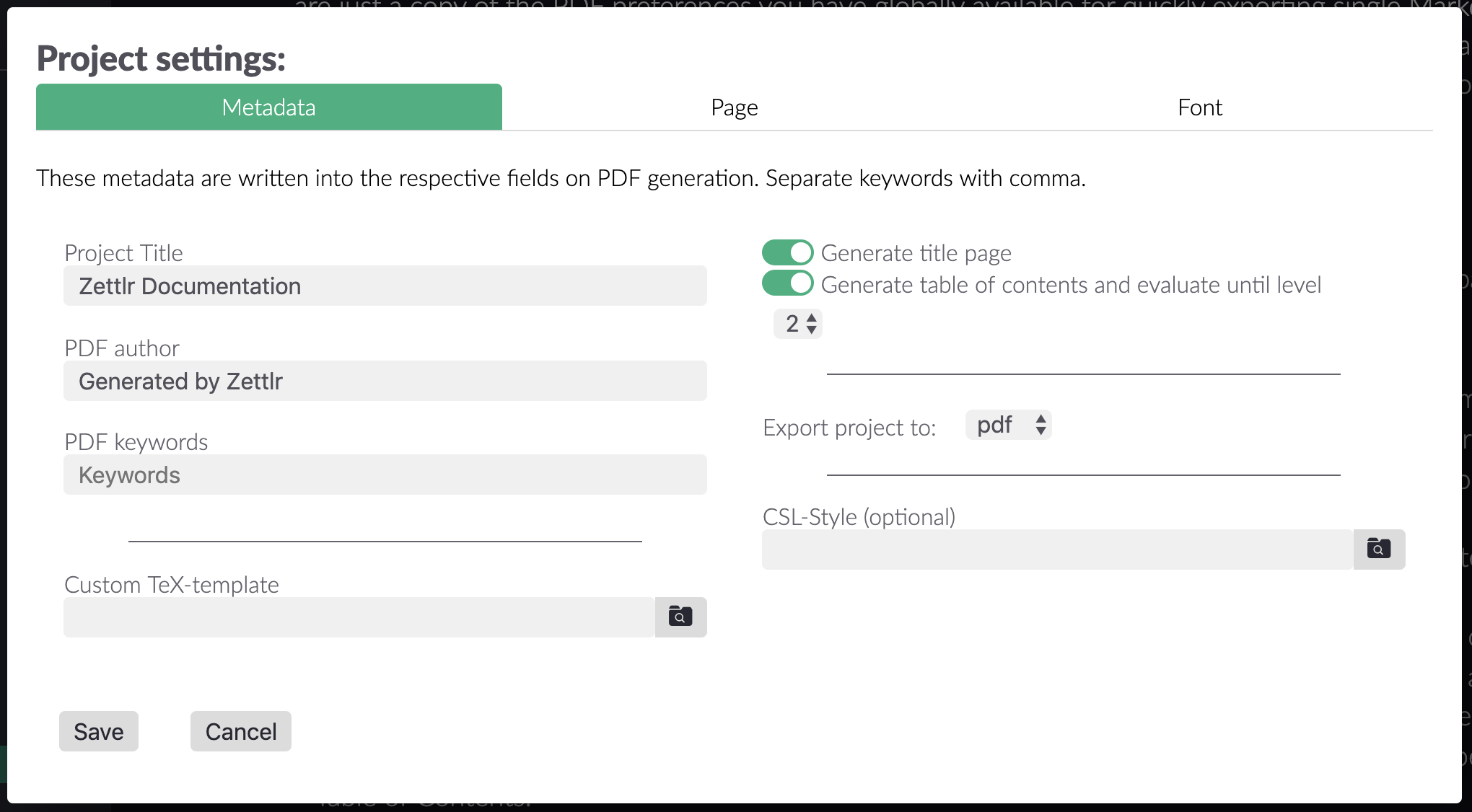Open the level selector showing value 2
Screen dimensions: 1472x812
pyautogui.click(x=797, y=324)
